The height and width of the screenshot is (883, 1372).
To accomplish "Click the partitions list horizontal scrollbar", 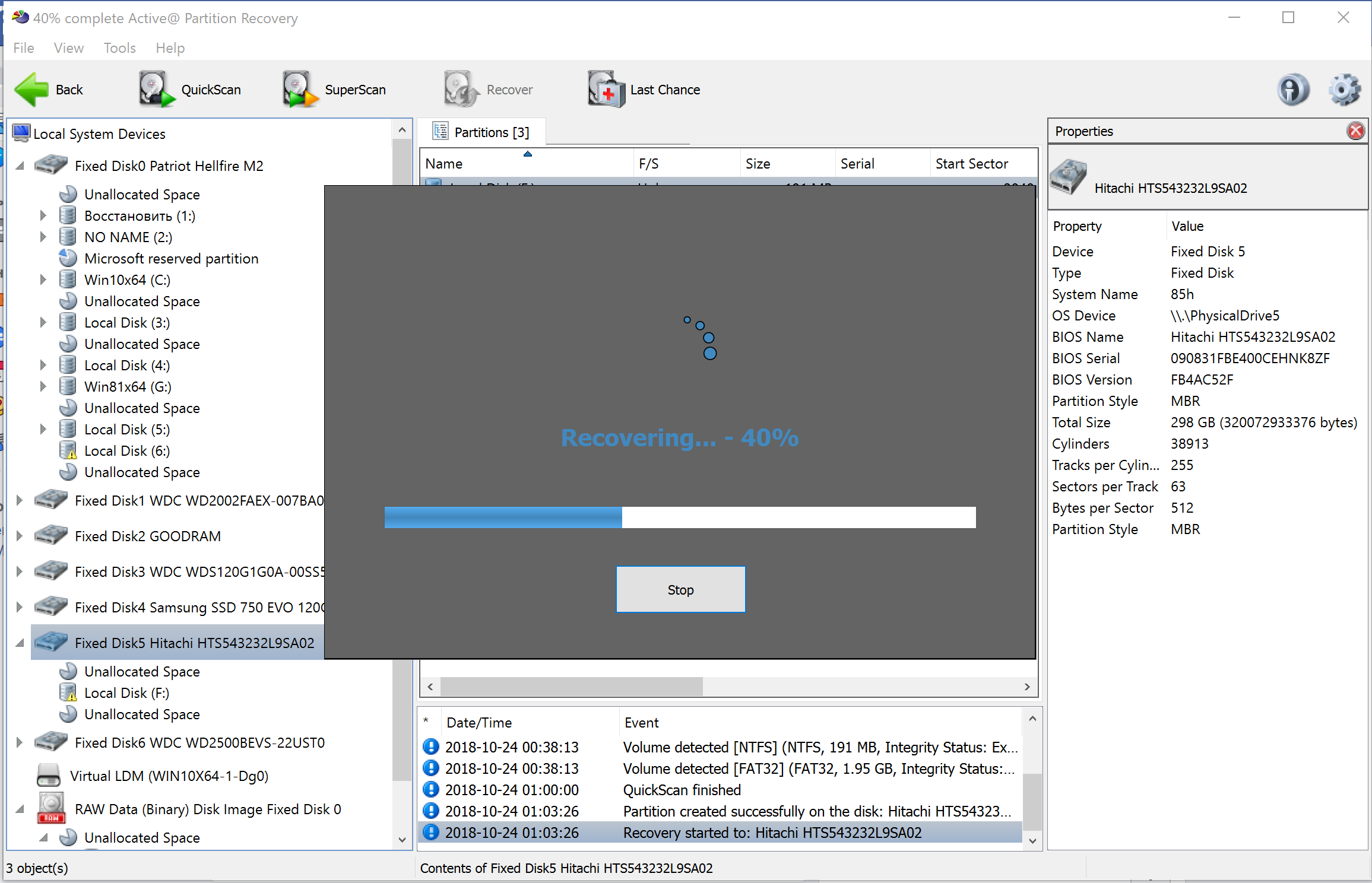I will (x=571, y=687).
